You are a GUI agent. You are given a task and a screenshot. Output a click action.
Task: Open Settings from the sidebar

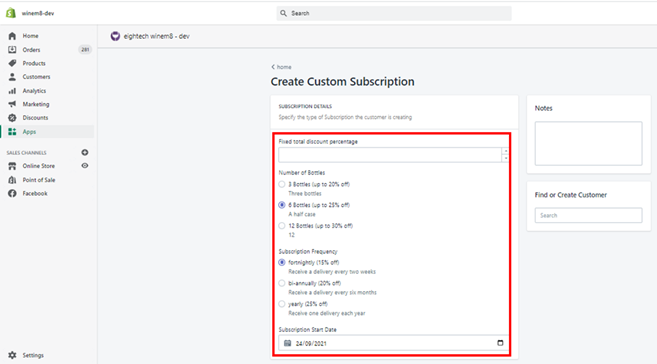coord(33,355)
